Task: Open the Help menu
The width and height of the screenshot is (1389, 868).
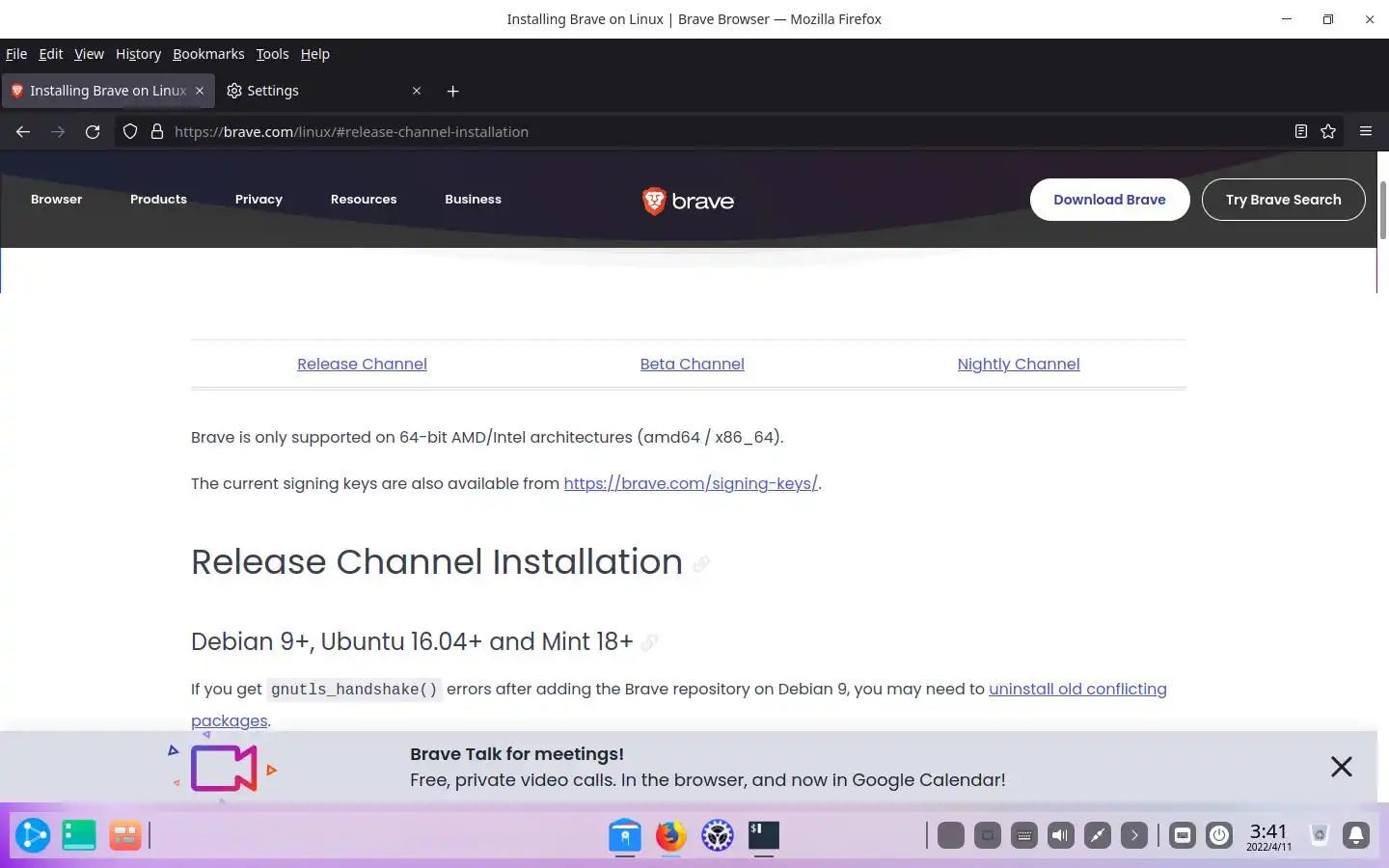Action: pos(315,54)
